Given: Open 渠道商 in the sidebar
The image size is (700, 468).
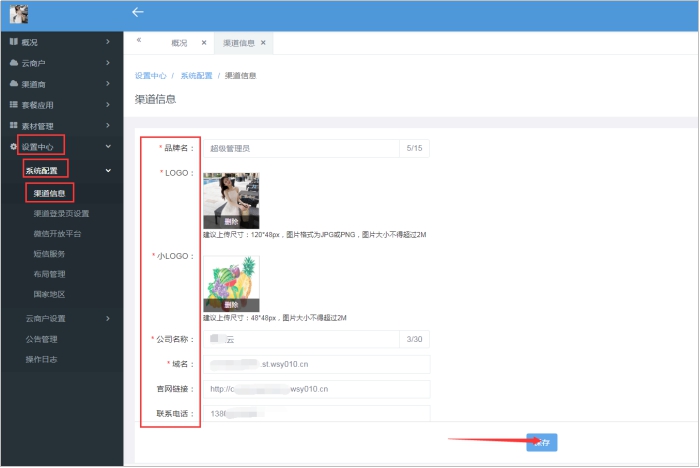Looking at the screenshot, I should coord(33,84).
